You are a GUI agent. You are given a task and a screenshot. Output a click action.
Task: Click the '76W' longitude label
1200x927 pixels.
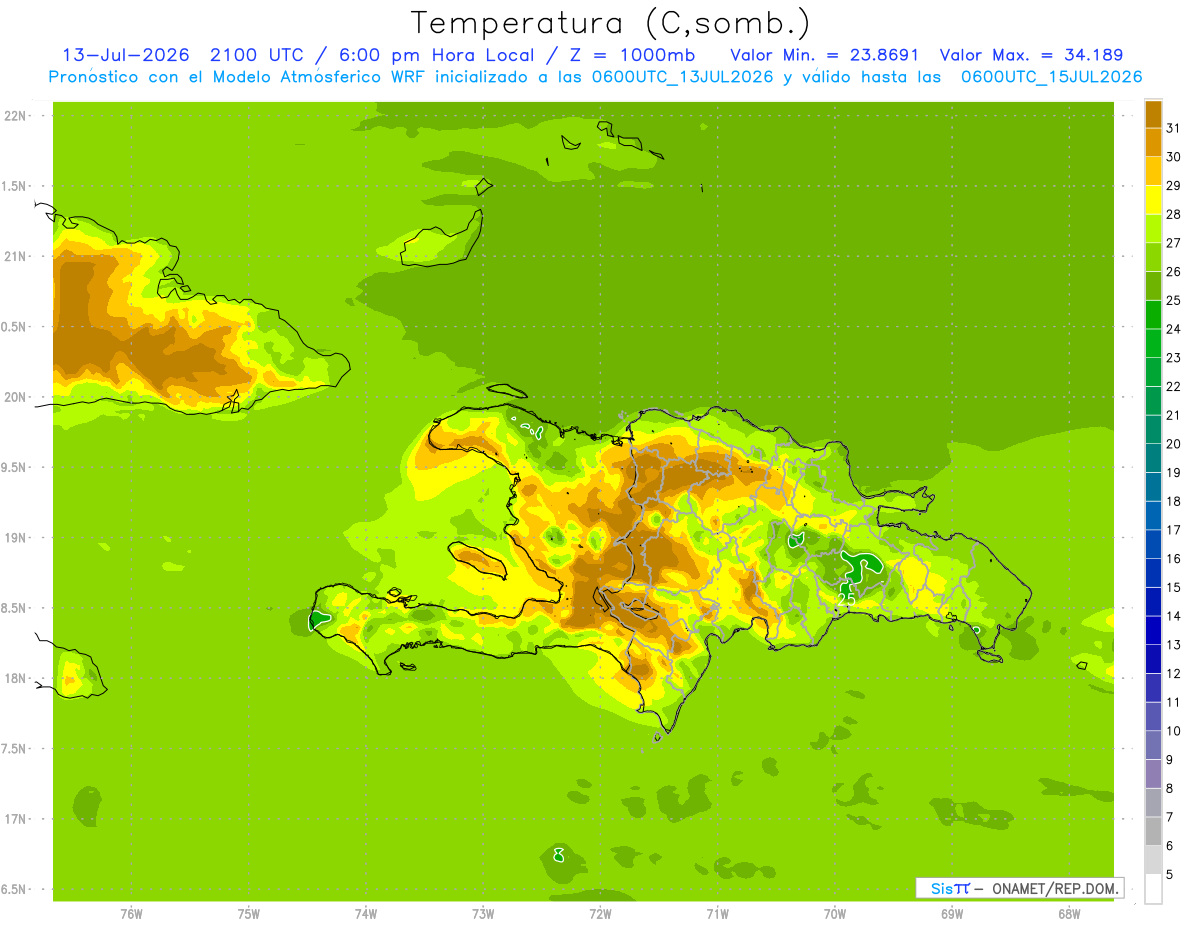pos(131,913)
